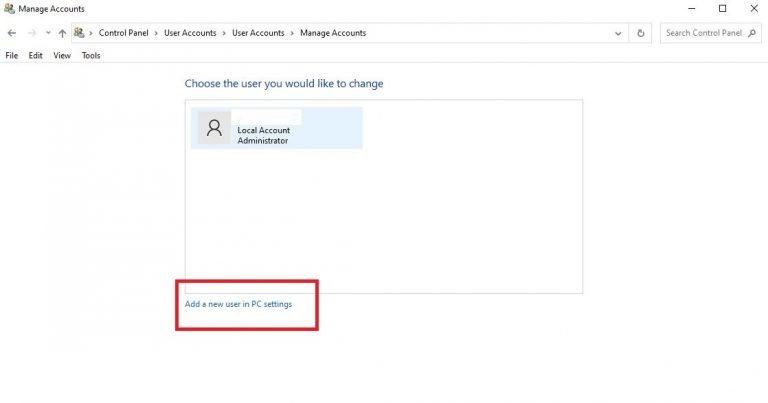Click the Forward navigation arrow

pos(30,33)
